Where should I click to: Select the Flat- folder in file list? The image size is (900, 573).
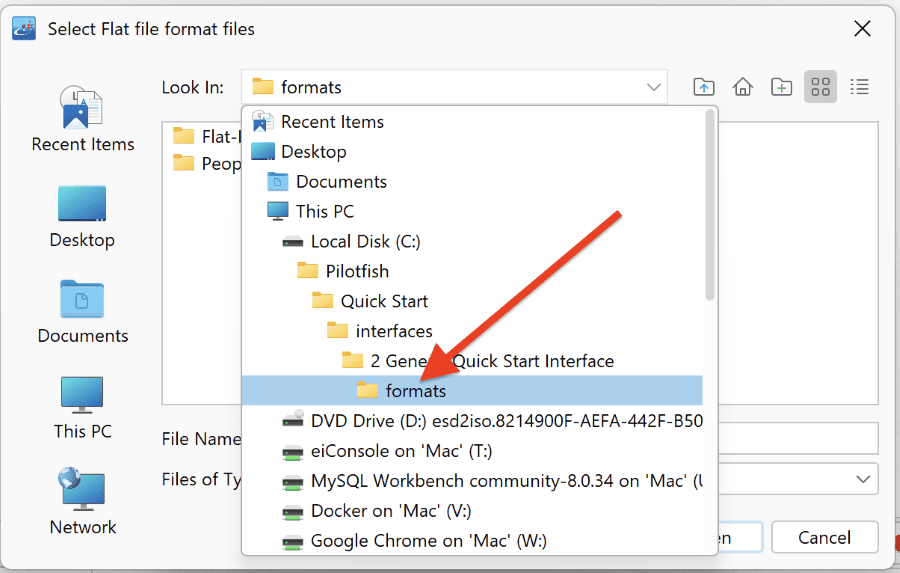click(207, 137)
